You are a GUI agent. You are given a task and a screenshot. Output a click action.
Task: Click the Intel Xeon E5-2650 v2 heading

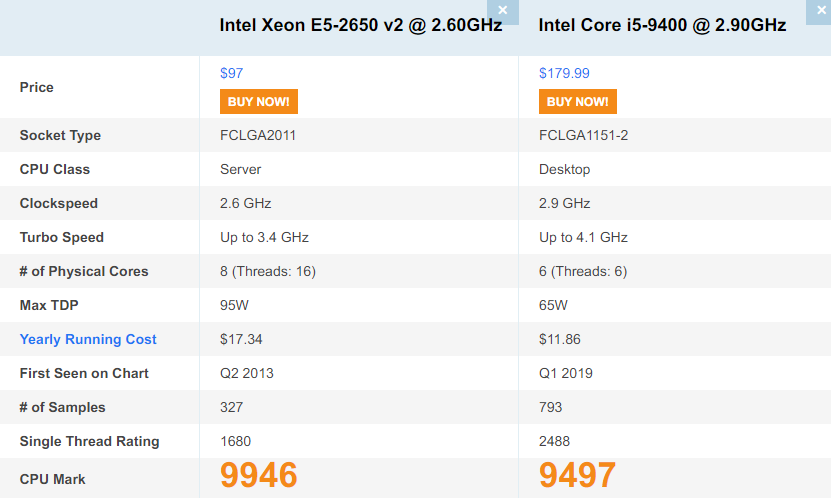click(361, 25)
